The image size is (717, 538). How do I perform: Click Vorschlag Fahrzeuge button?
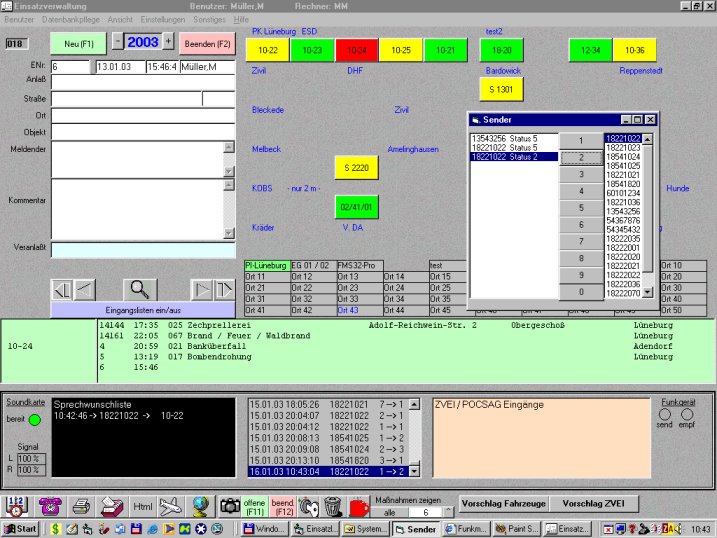[x=503, y=504]
